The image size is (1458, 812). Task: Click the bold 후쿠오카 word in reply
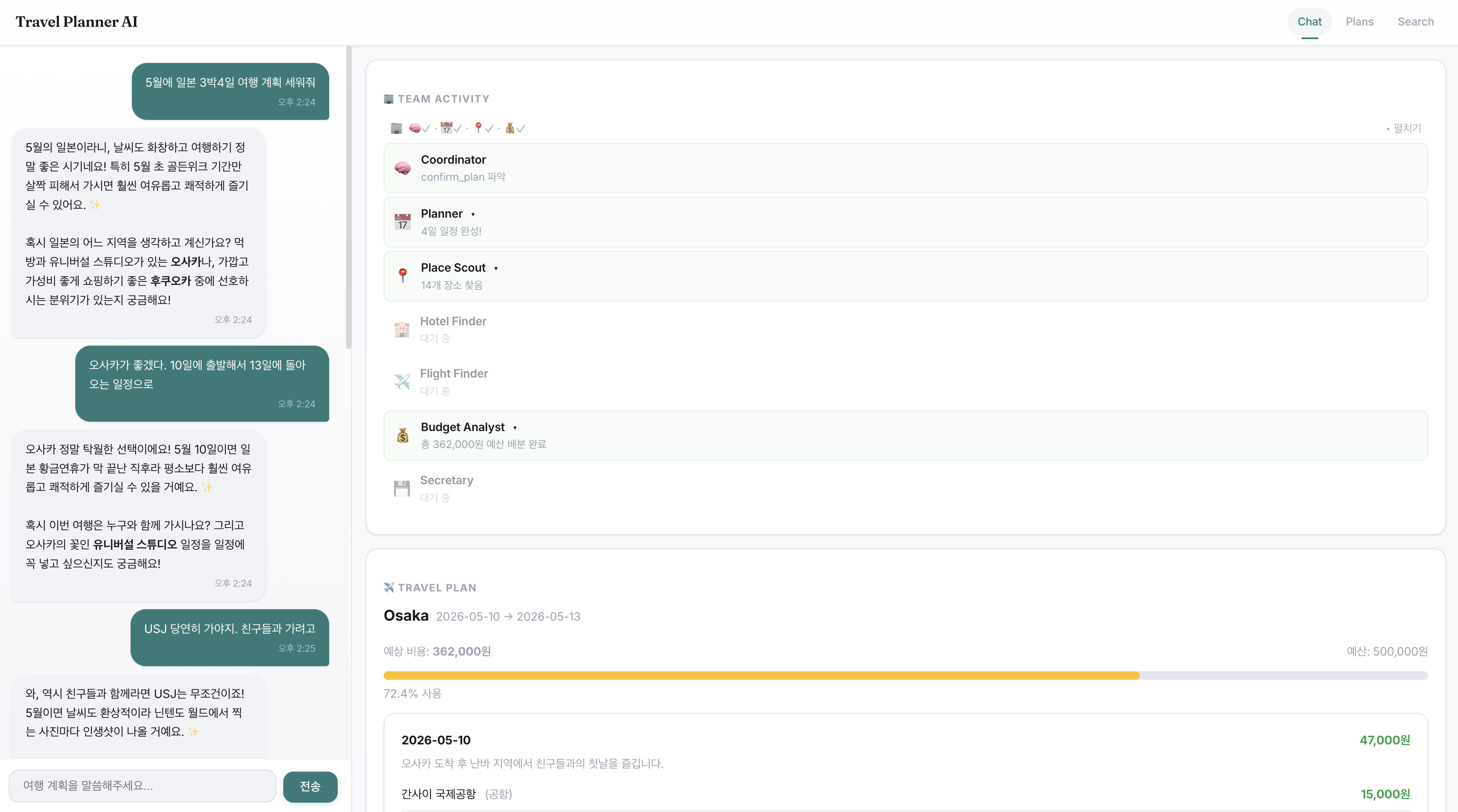point(171,281)
